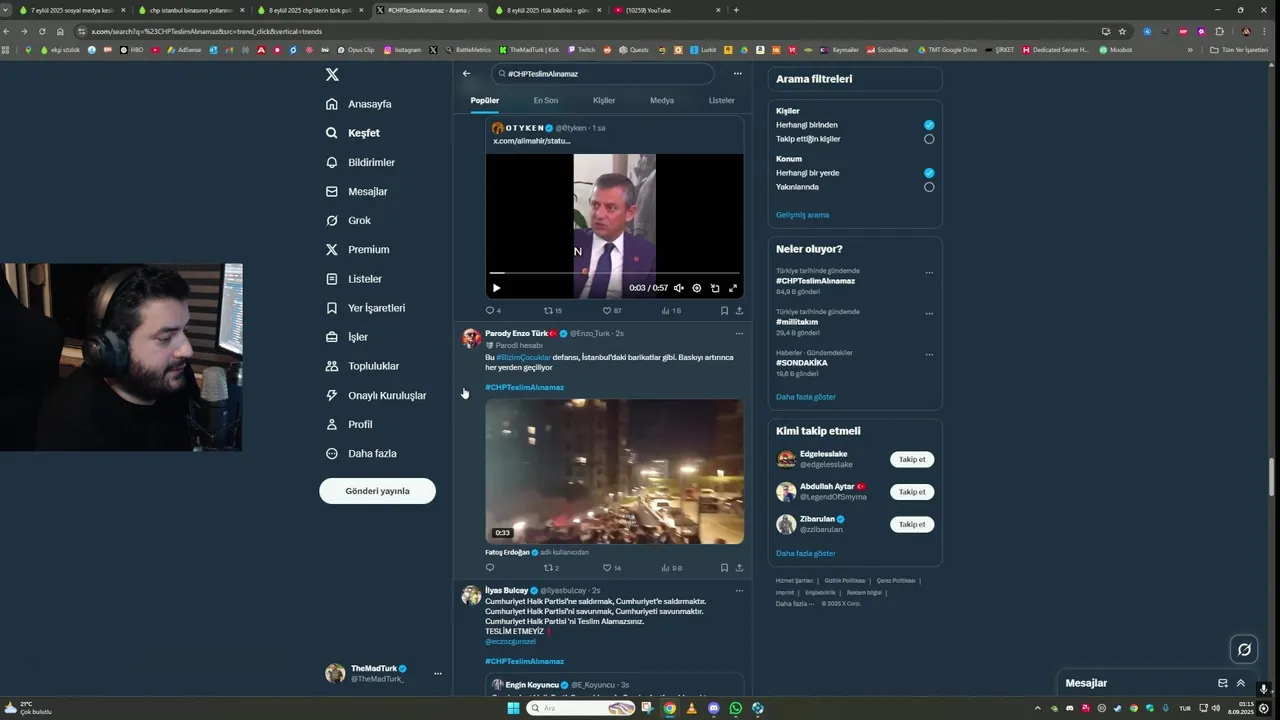Open Topluluklar in the sidebar

[x=362, y=366]
